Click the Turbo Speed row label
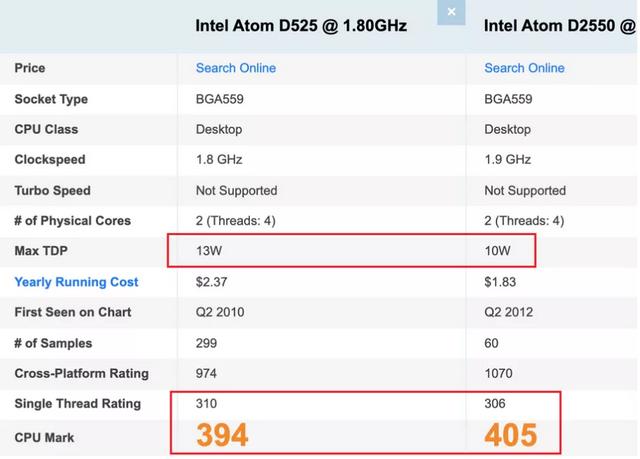Image resolution: width=640 pixels, height=459 pixels. coord(52,190)
